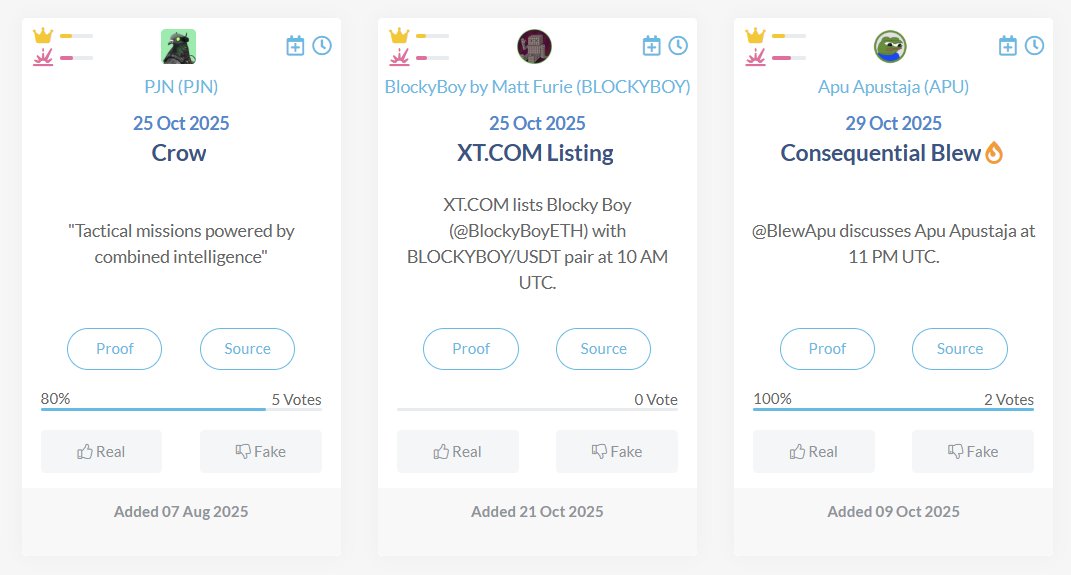Click the PJN coin avatar image
1071x575 pixels.
tap(178, 46)
